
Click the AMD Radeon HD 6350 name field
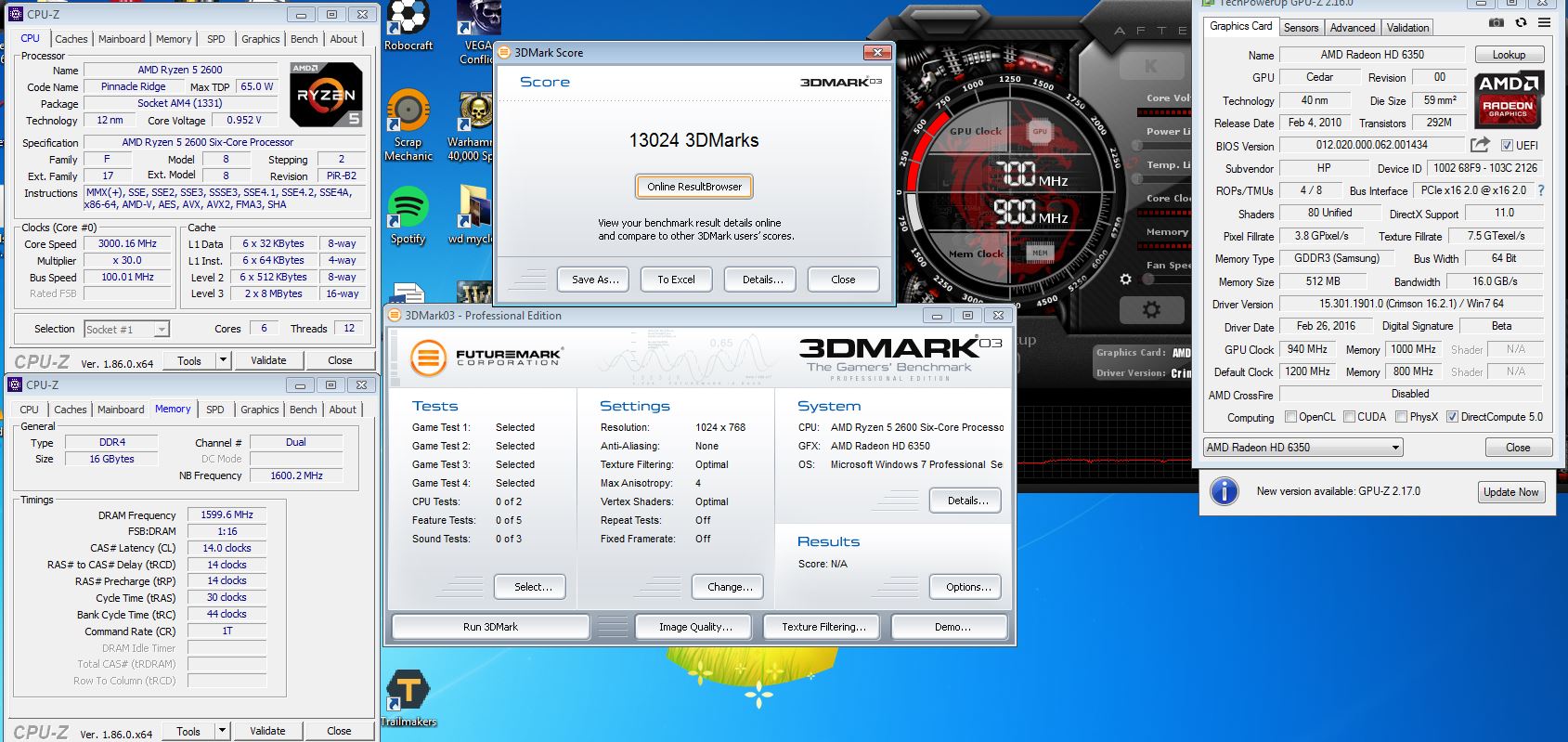pyautogui.click(x=1371, y=55)
